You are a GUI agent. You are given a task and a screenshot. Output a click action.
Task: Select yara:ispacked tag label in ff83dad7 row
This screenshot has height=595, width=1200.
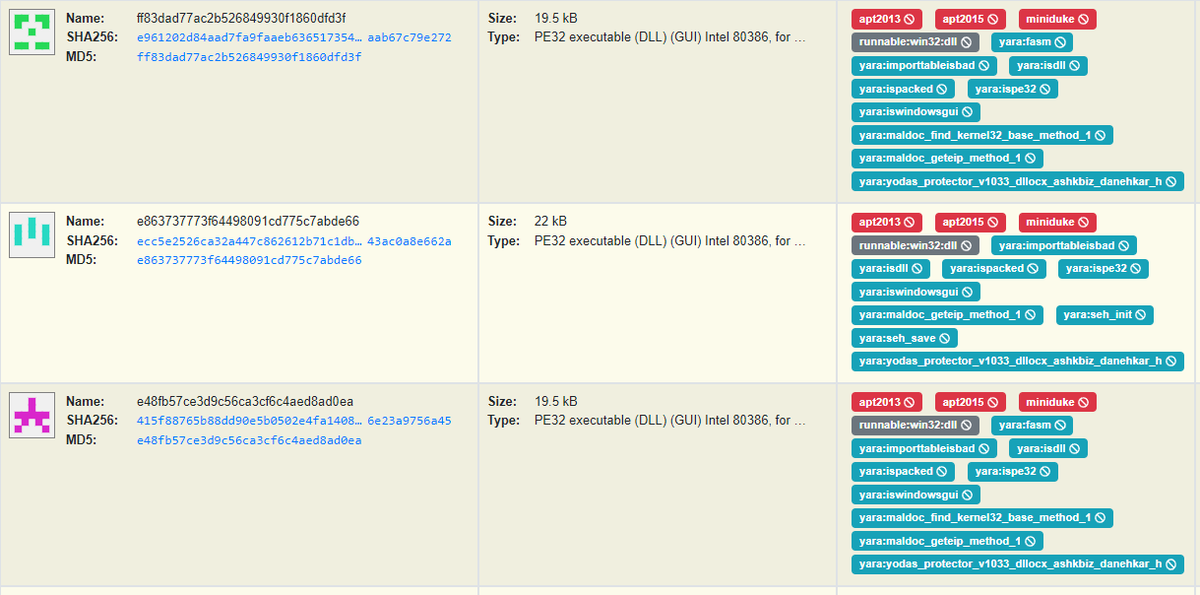tap(896, 89)
